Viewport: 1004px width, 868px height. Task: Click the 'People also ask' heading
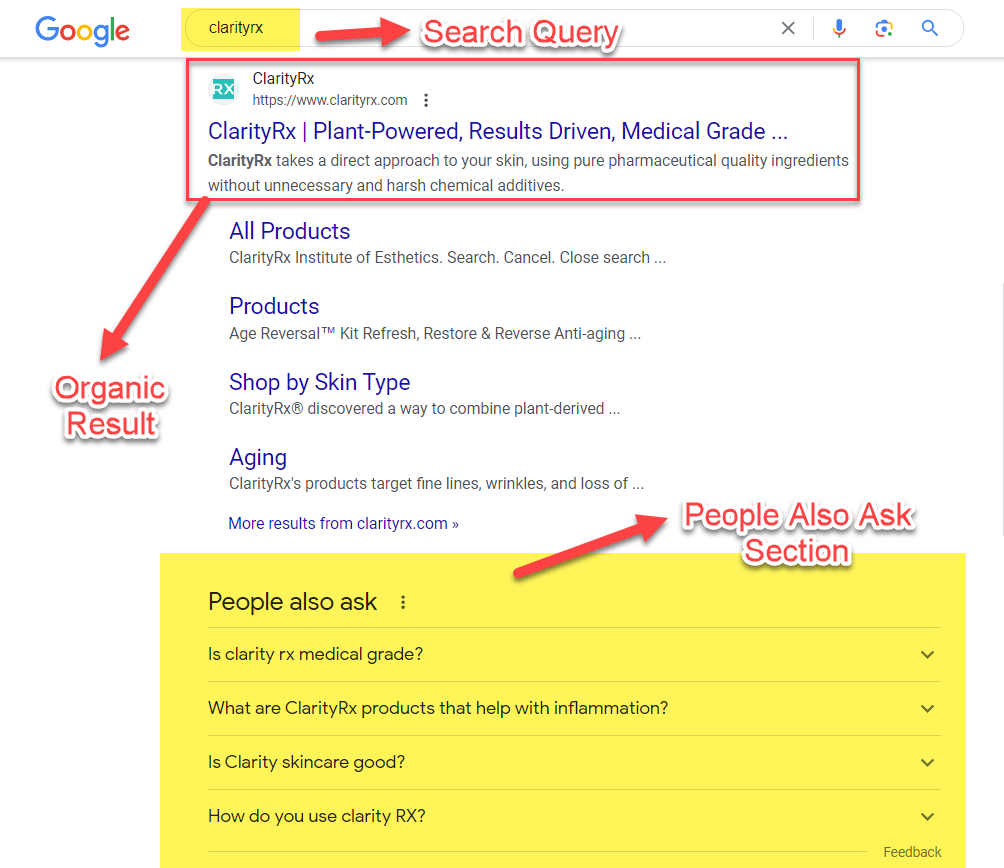(293, 602)
